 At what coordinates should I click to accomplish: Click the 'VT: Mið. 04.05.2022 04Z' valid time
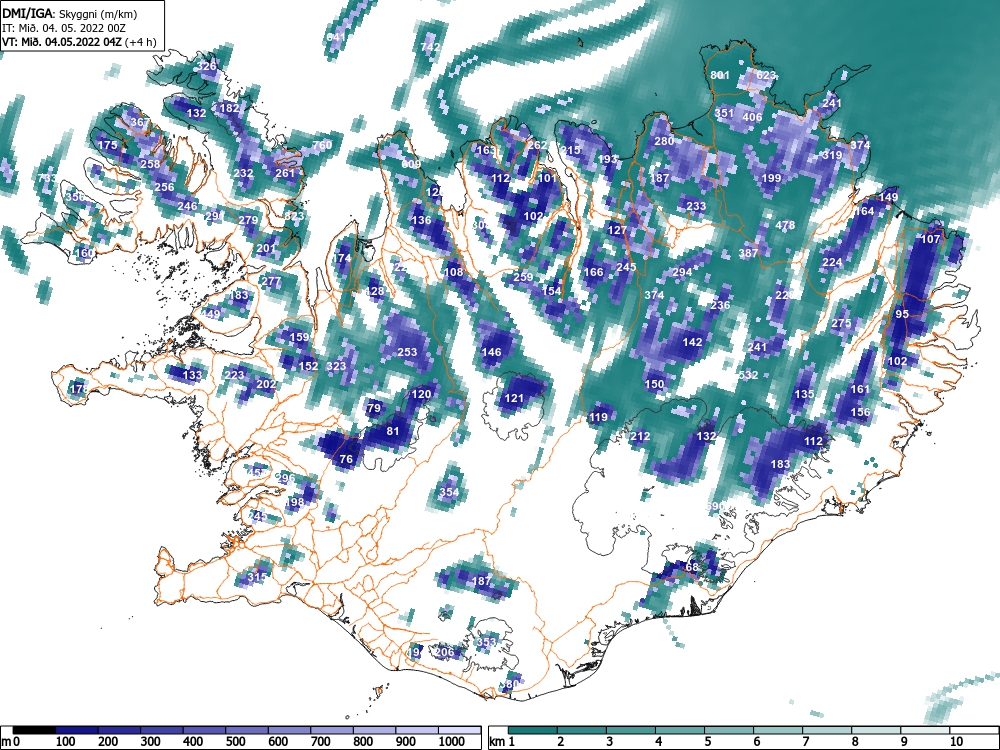62,42
